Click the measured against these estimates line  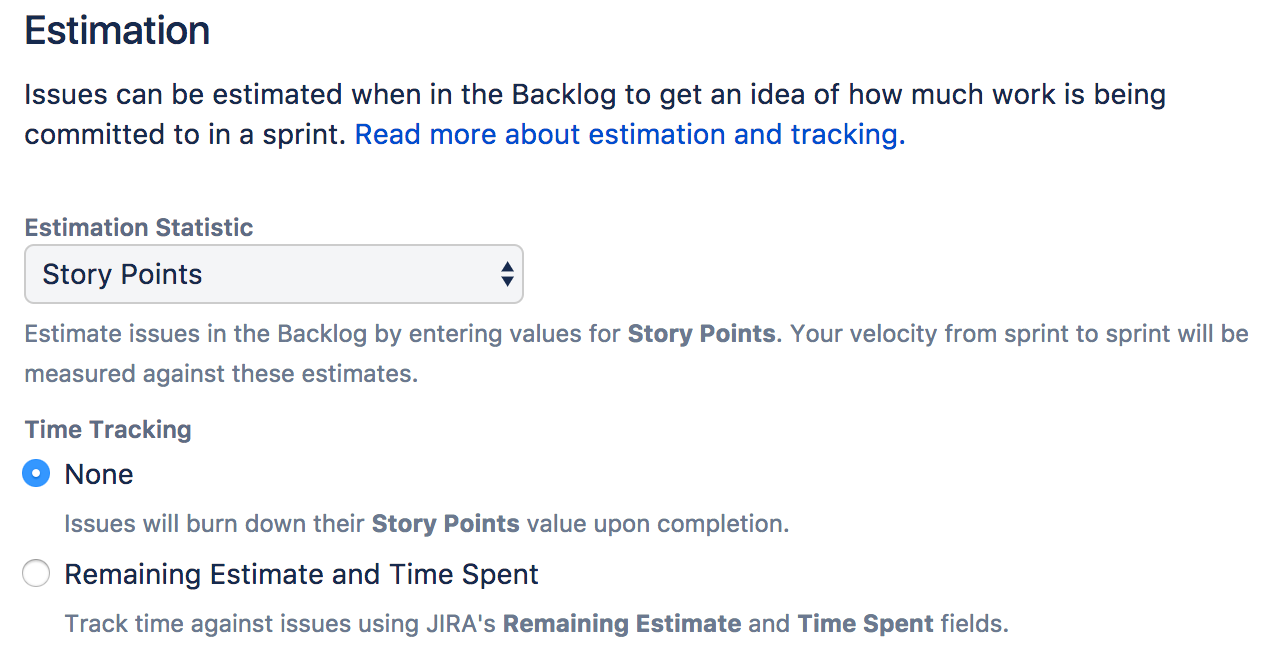pos(221,375)
